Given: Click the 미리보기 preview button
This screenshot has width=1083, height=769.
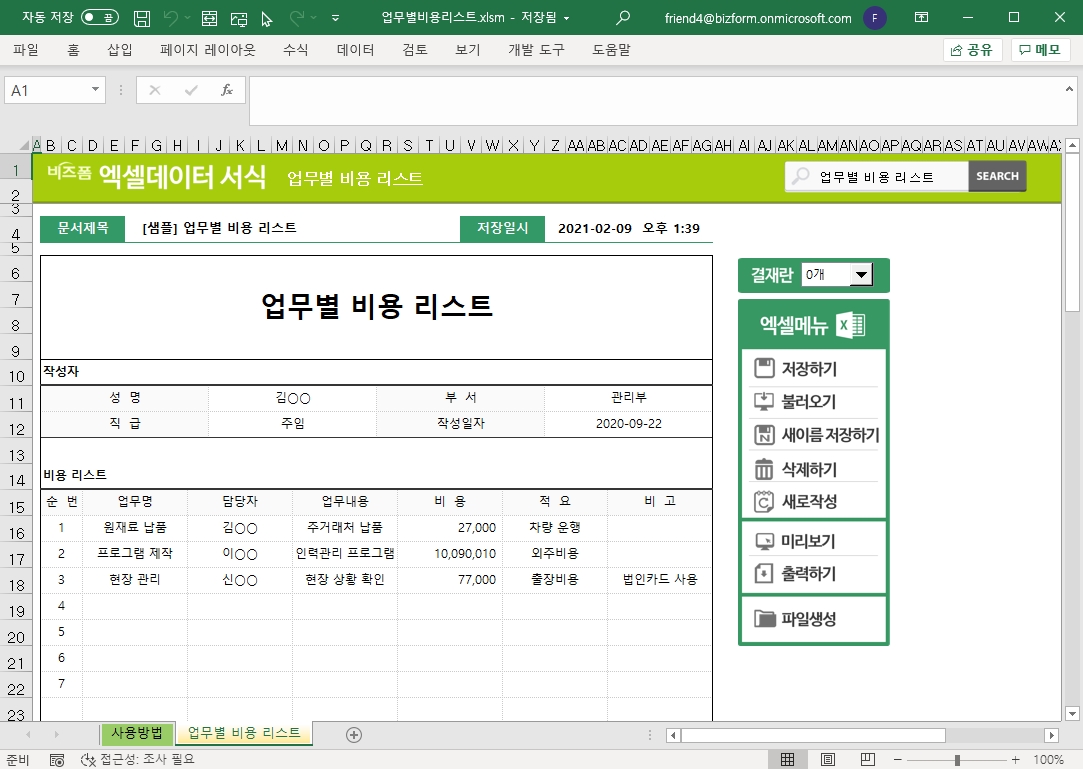Looking at the screenshot, I should pos(807,542).
